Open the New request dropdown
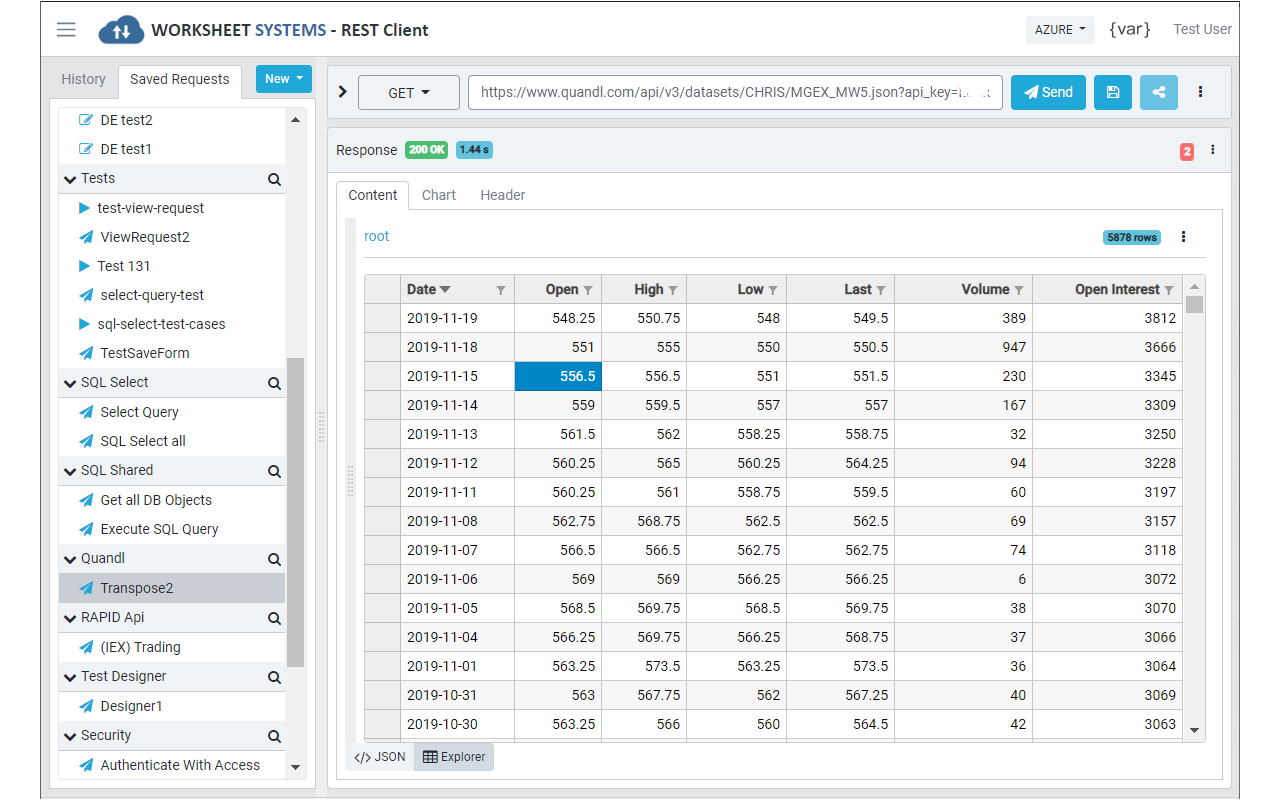The width and height of the screenshot is (1280, 800). 284,79
